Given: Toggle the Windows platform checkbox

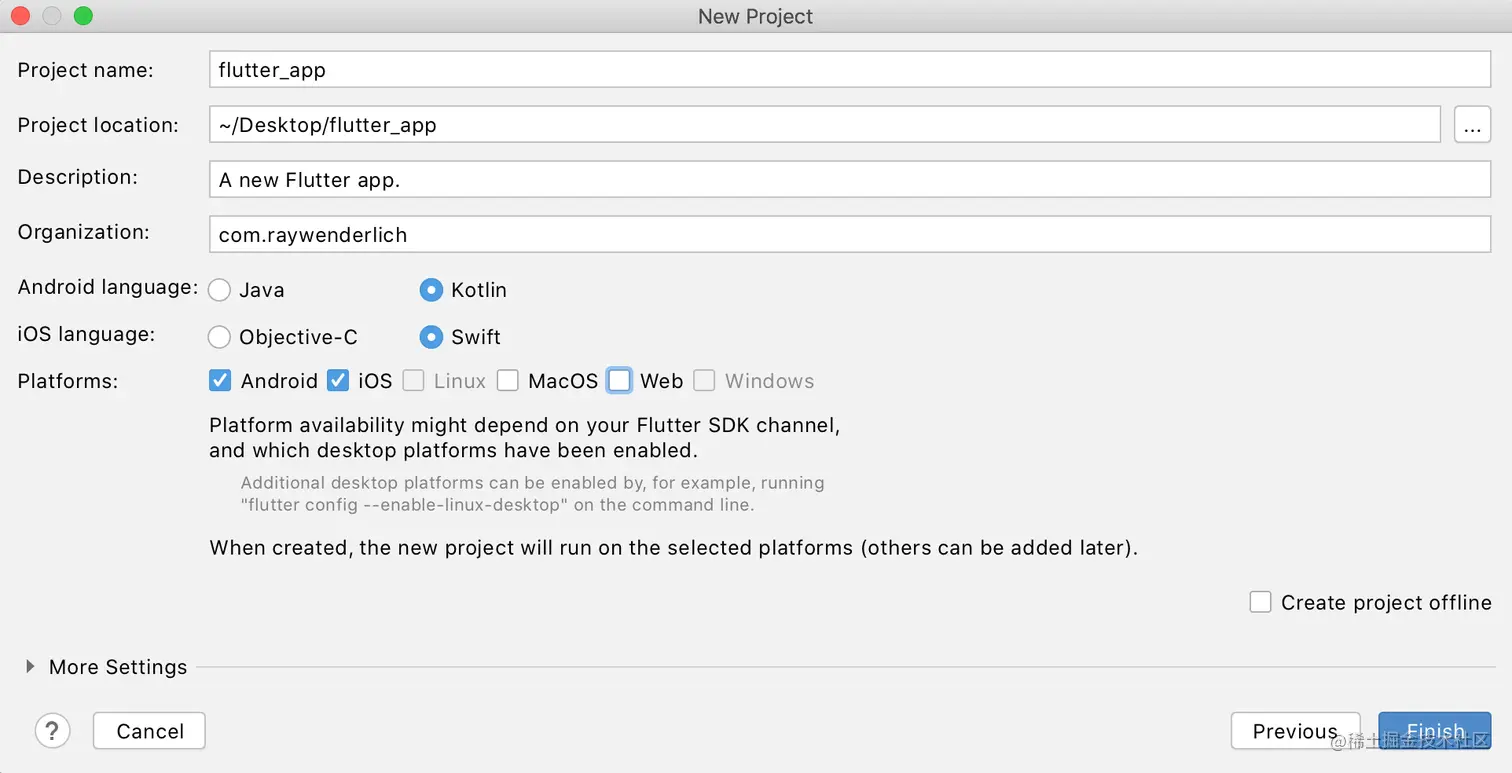Looking at the screenshot, I should coord(705,381).
